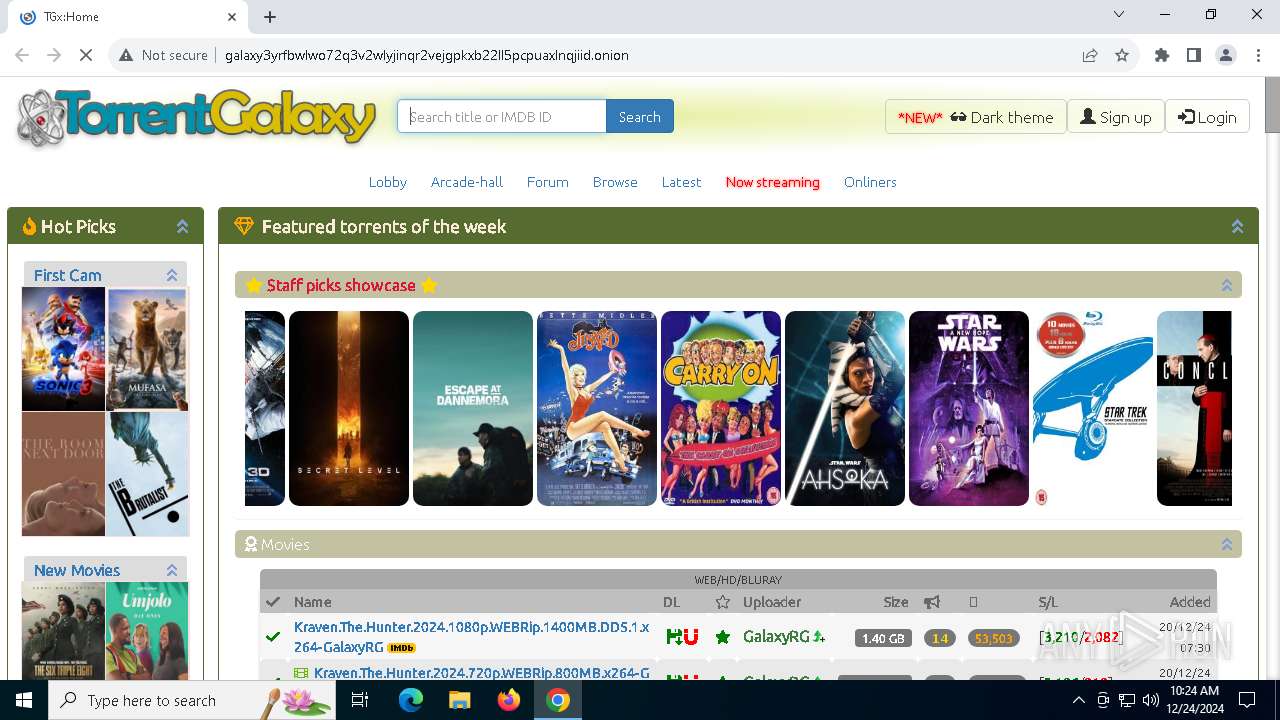1280x720 pixels.
Task: Collapse the Staff picks showcase
Action: (1227, 285)
